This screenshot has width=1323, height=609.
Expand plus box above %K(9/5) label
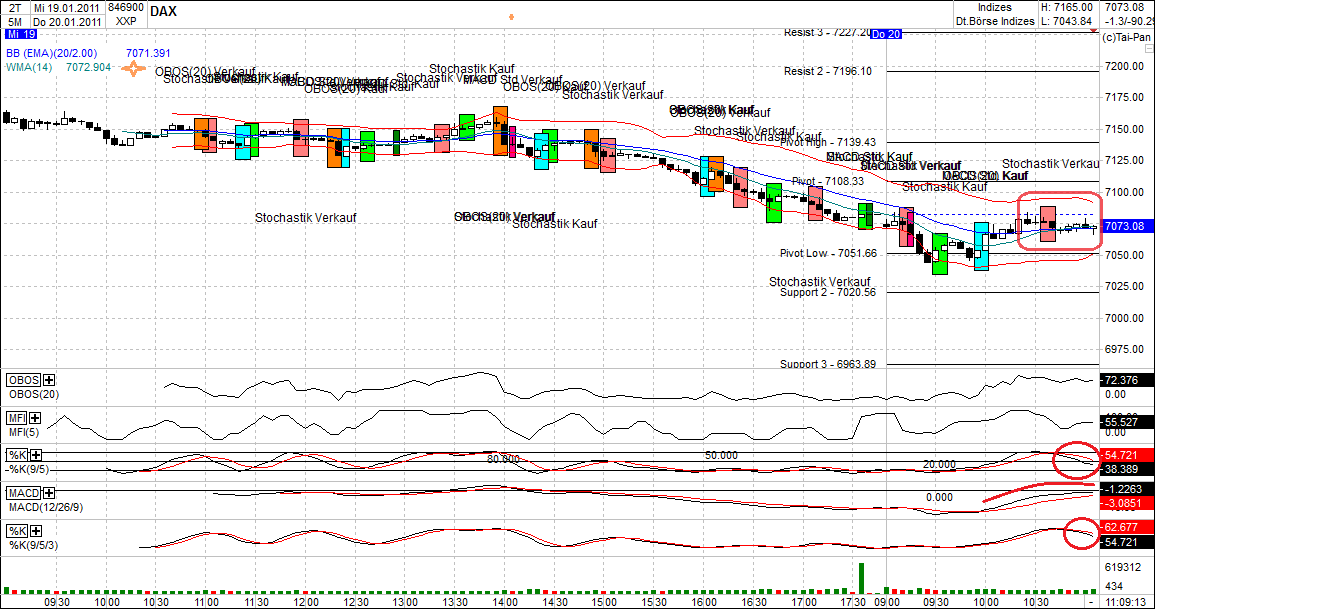point(35,455)
